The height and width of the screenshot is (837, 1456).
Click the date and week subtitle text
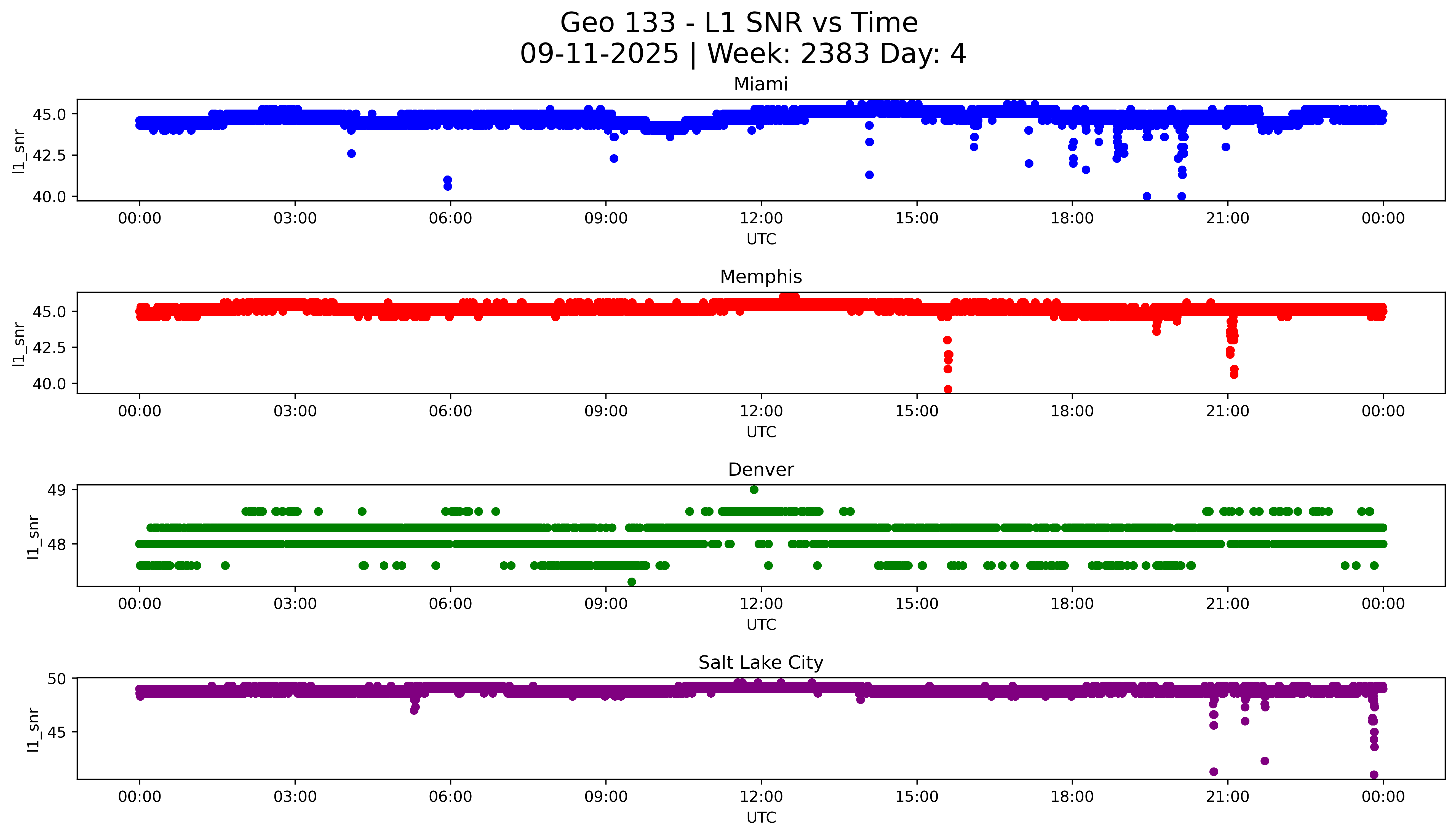coord(743,54)
